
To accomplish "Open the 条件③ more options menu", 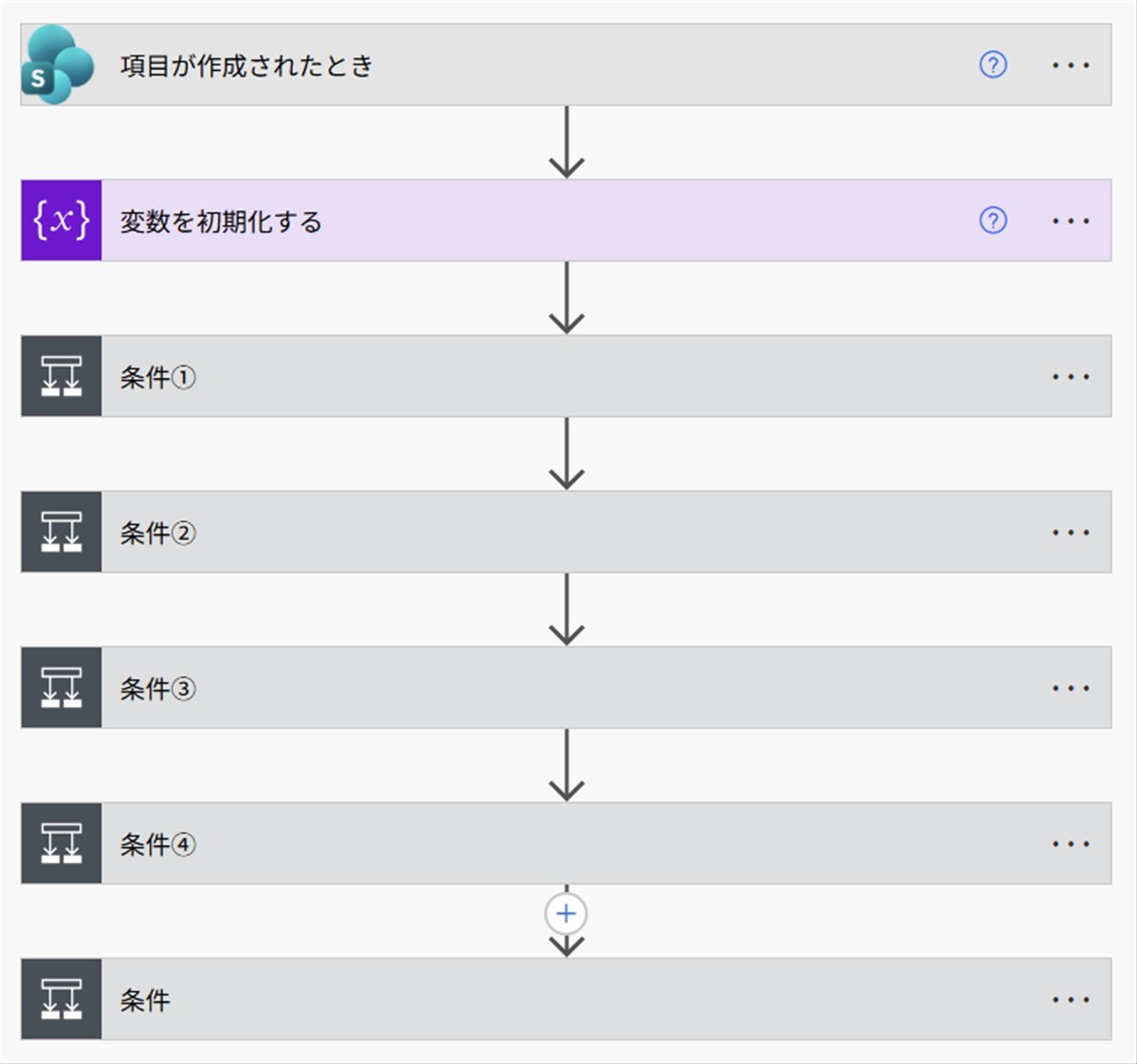I will [x=1070, y=688].
